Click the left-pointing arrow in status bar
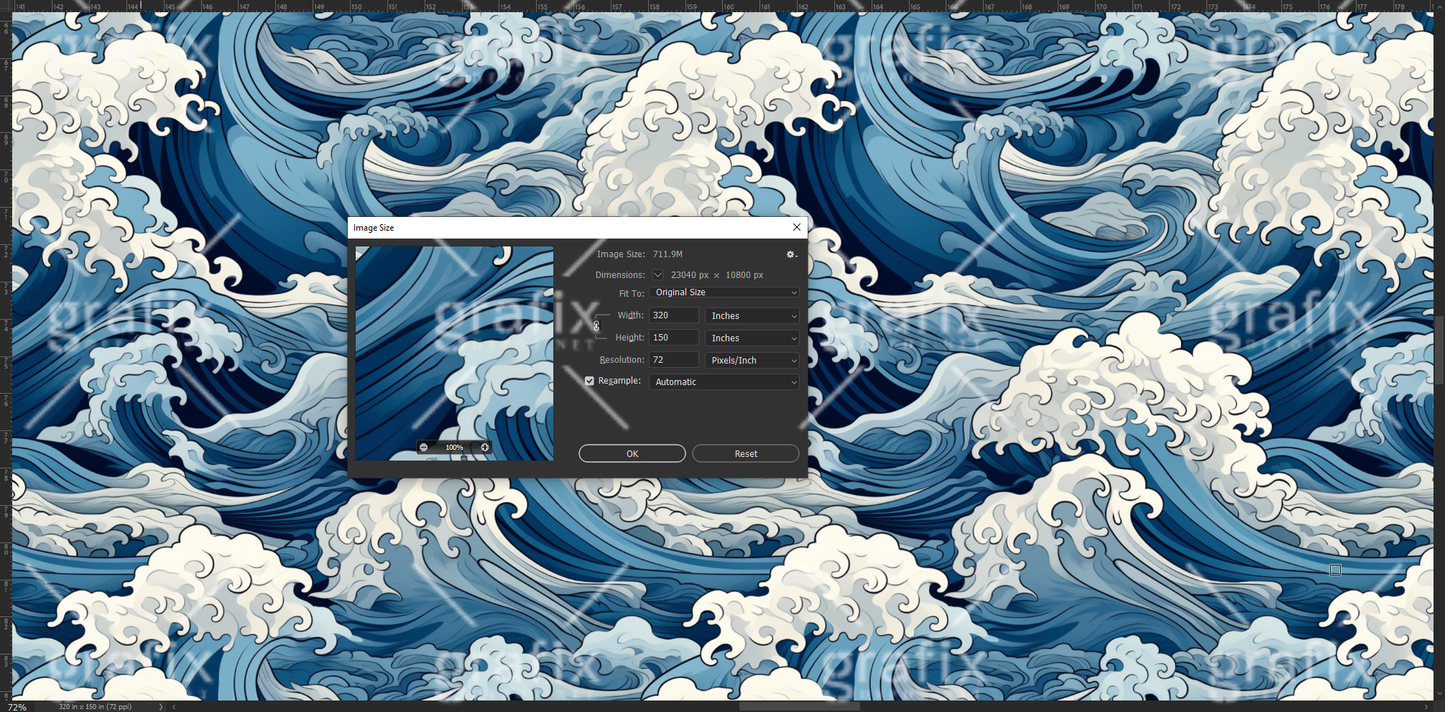This screenshot has width=1445, height=712. pyautogui.click(x=174, y=705)
